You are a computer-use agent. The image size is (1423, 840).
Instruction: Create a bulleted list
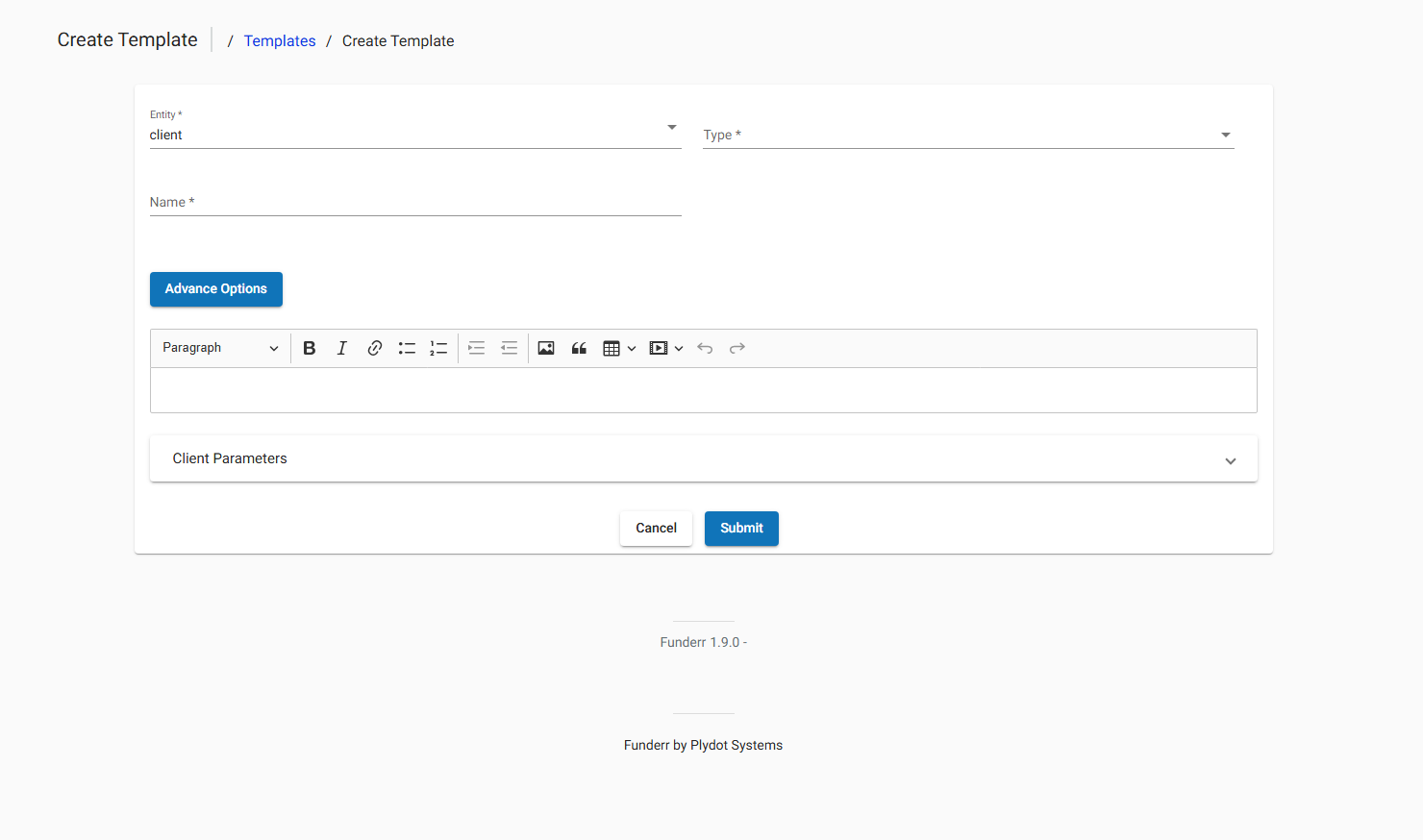coord(406,348)
